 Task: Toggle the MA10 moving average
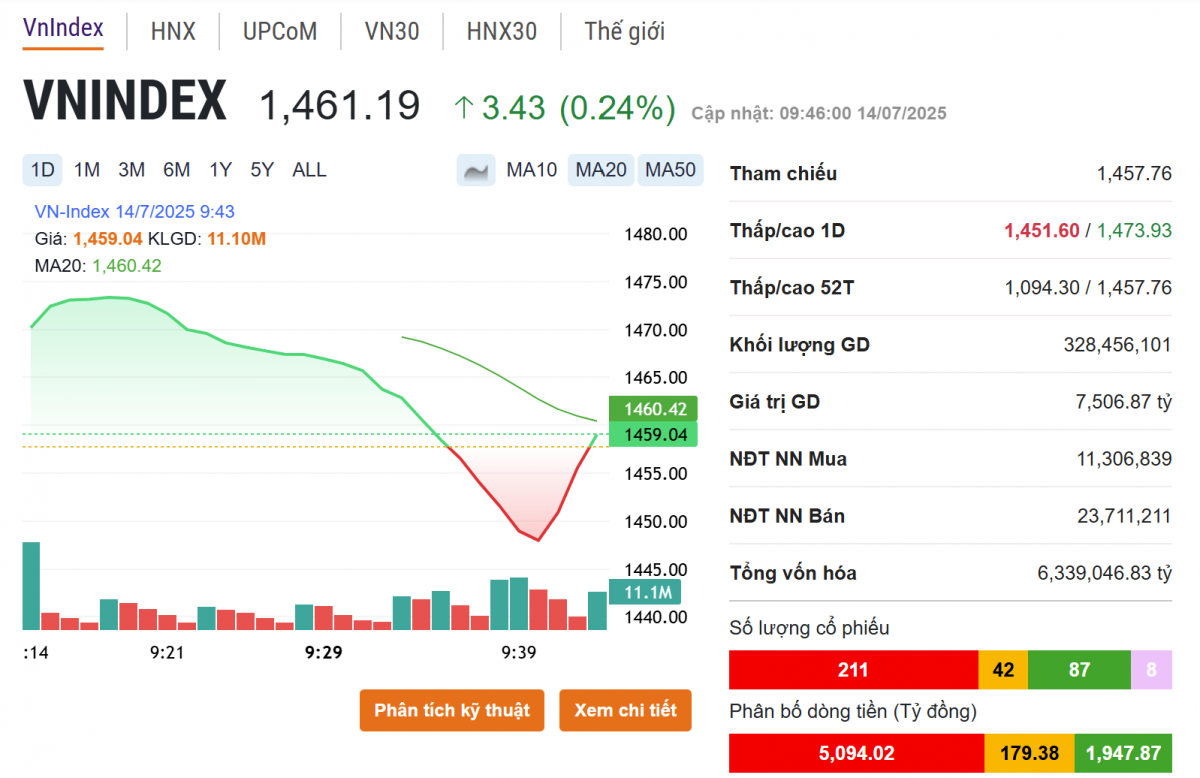click(531, 170)
